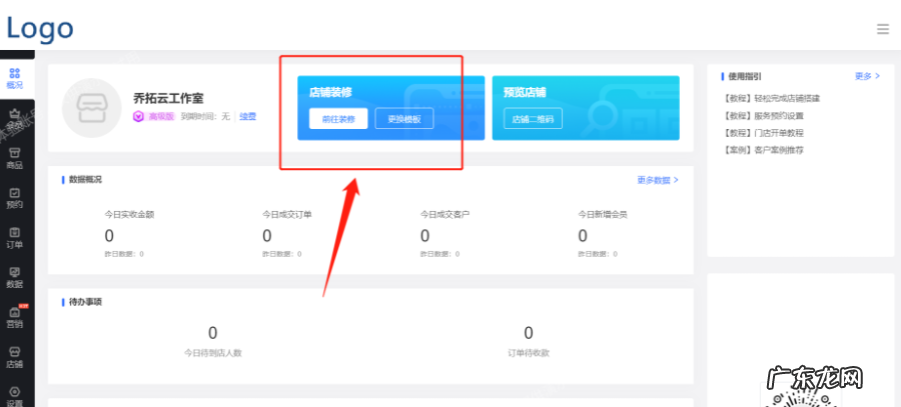Open 客户案例推荐 case link
Screen dimensions: 901x407
click(763, 150)
